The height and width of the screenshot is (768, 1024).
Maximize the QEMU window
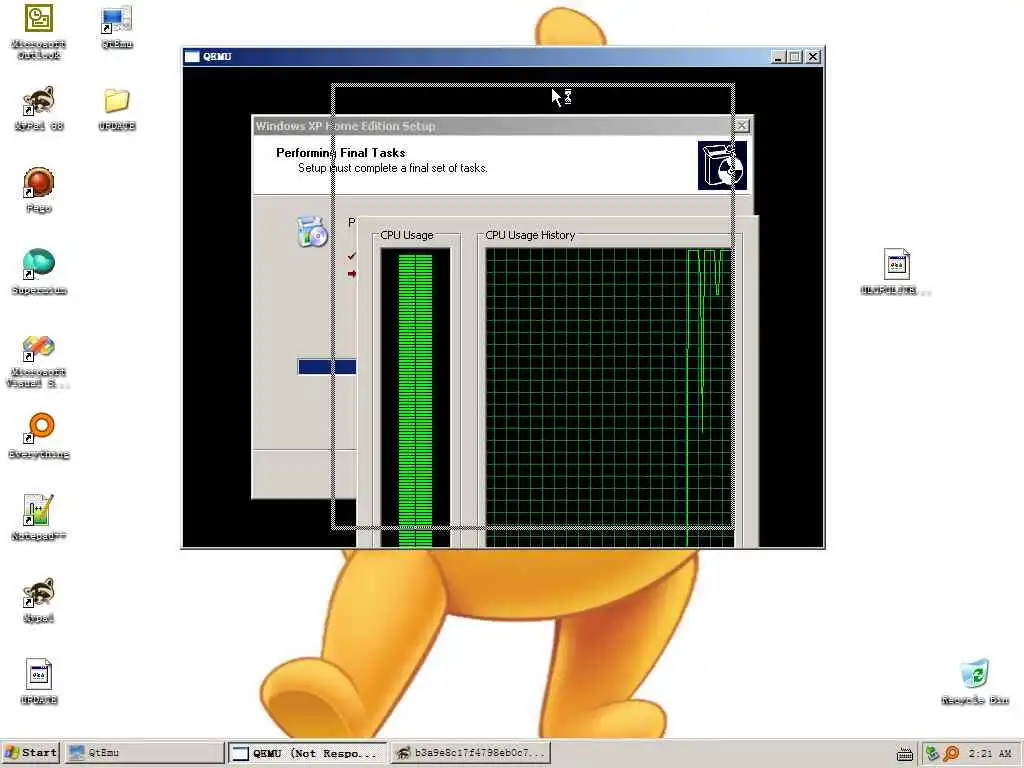tap(795, 57)
